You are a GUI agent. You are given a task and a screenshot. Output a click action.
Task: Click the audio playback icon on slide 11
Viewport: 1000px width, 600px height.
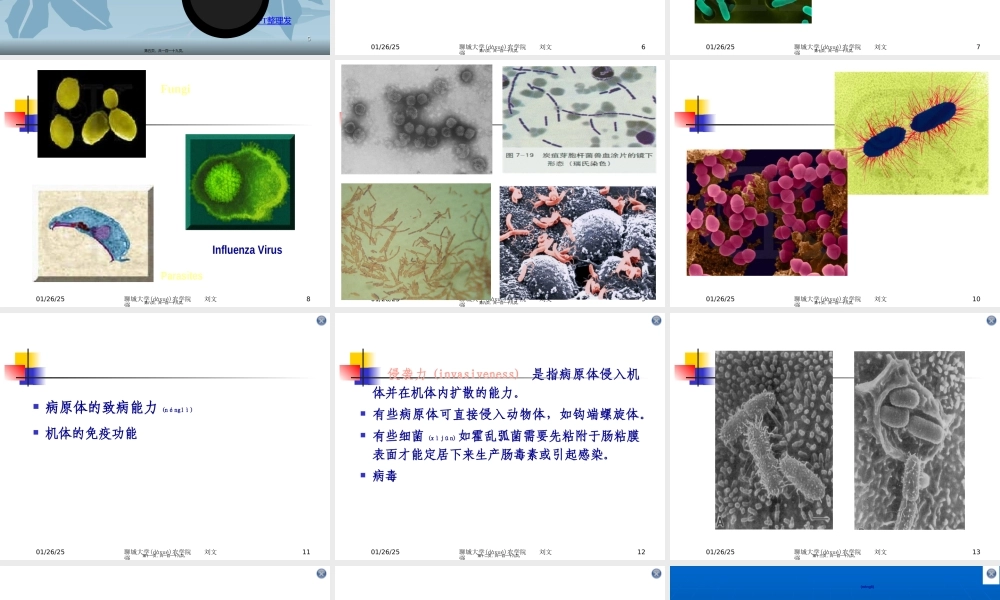(x=321, y=320)
